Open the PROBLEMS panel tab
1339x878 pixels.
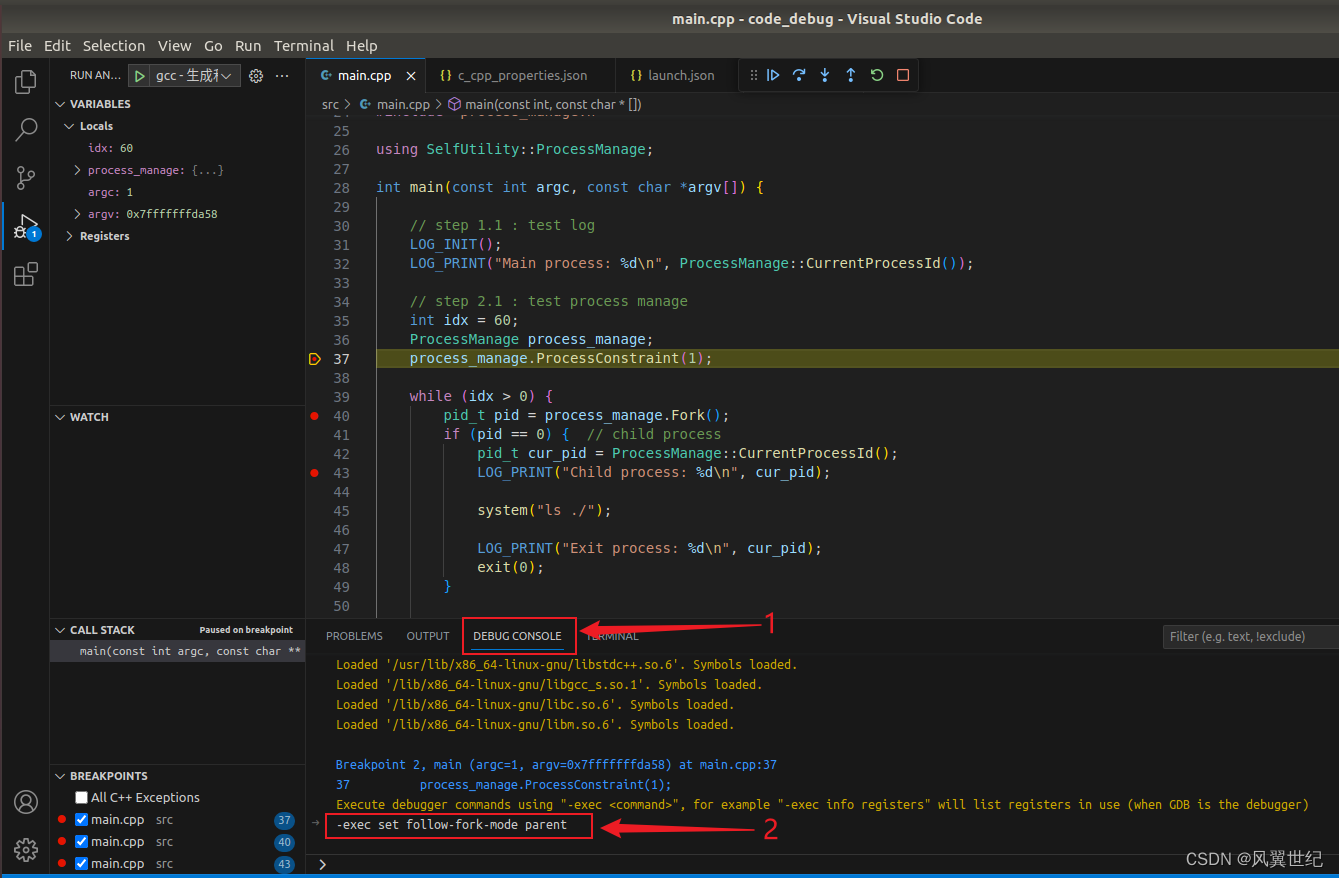(x=354, y=636)
